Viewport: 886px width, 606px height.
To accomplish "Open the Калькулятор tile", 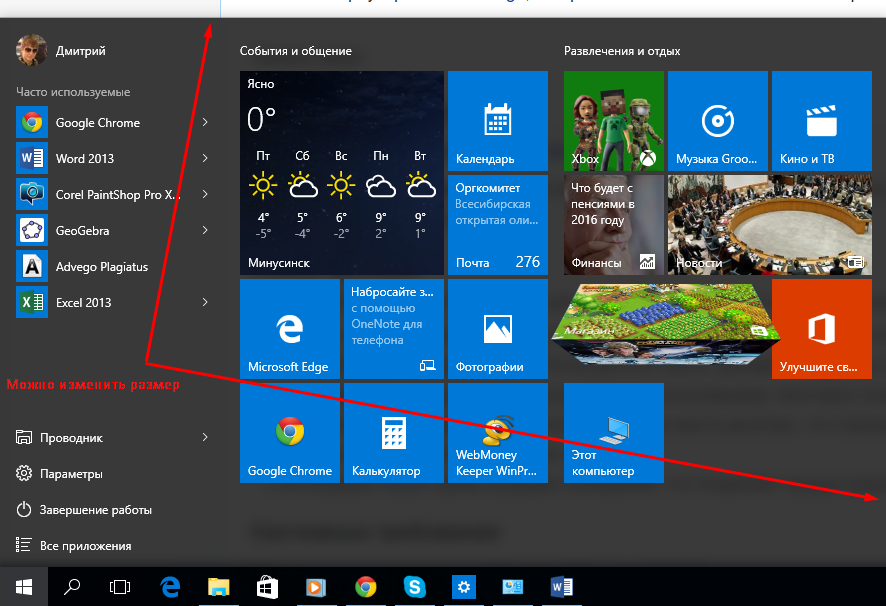I will [394, 433].
